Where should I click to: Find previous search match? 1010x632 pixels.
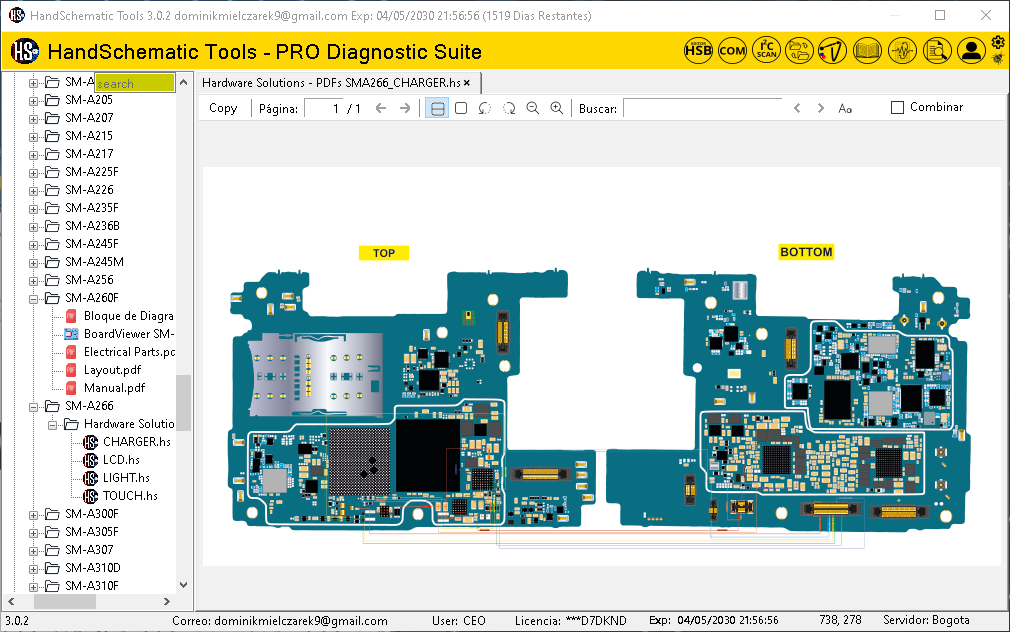click(x=797, y=108)
